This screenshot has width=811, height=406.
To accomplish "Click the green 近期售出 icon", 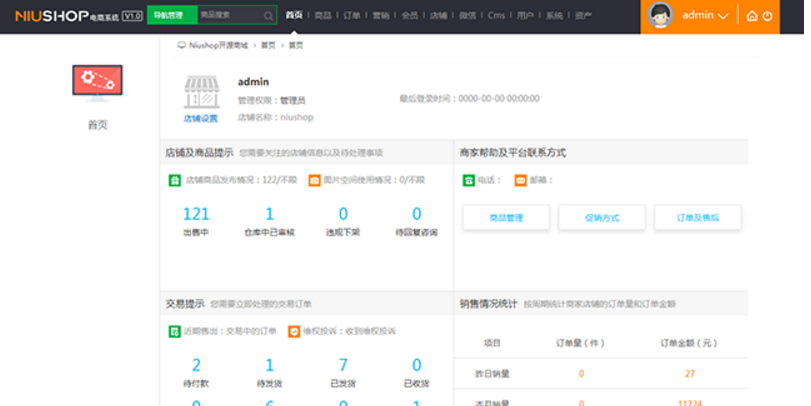I will [175, 331].
